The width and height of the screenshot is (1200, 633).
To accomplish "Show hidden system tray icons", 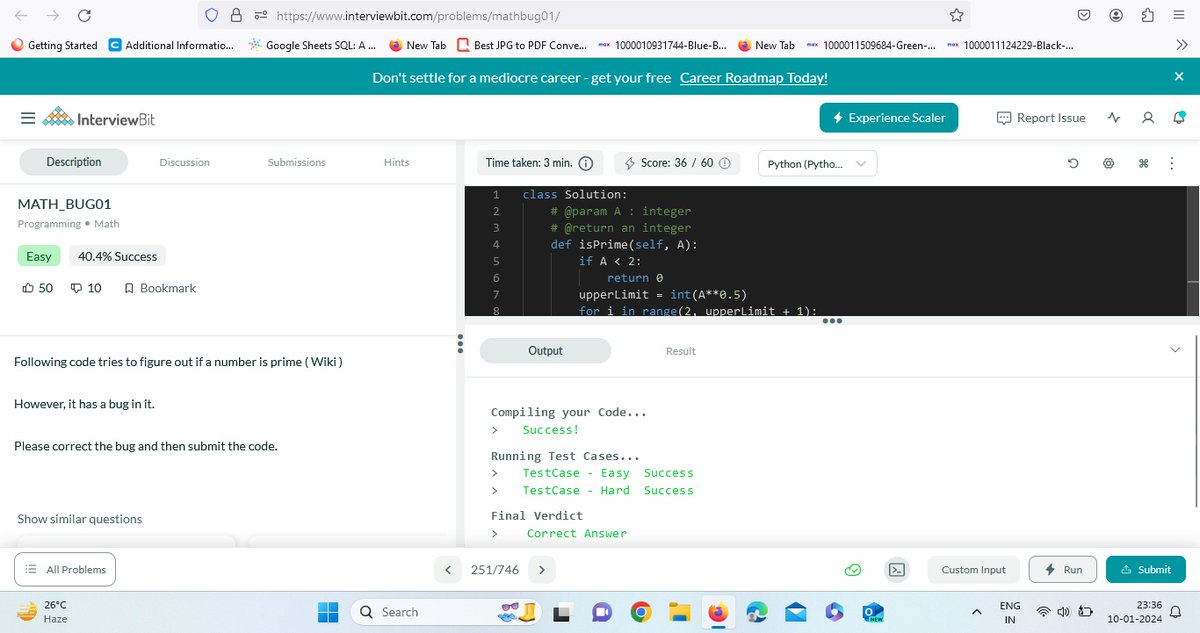I will point(976,611).
